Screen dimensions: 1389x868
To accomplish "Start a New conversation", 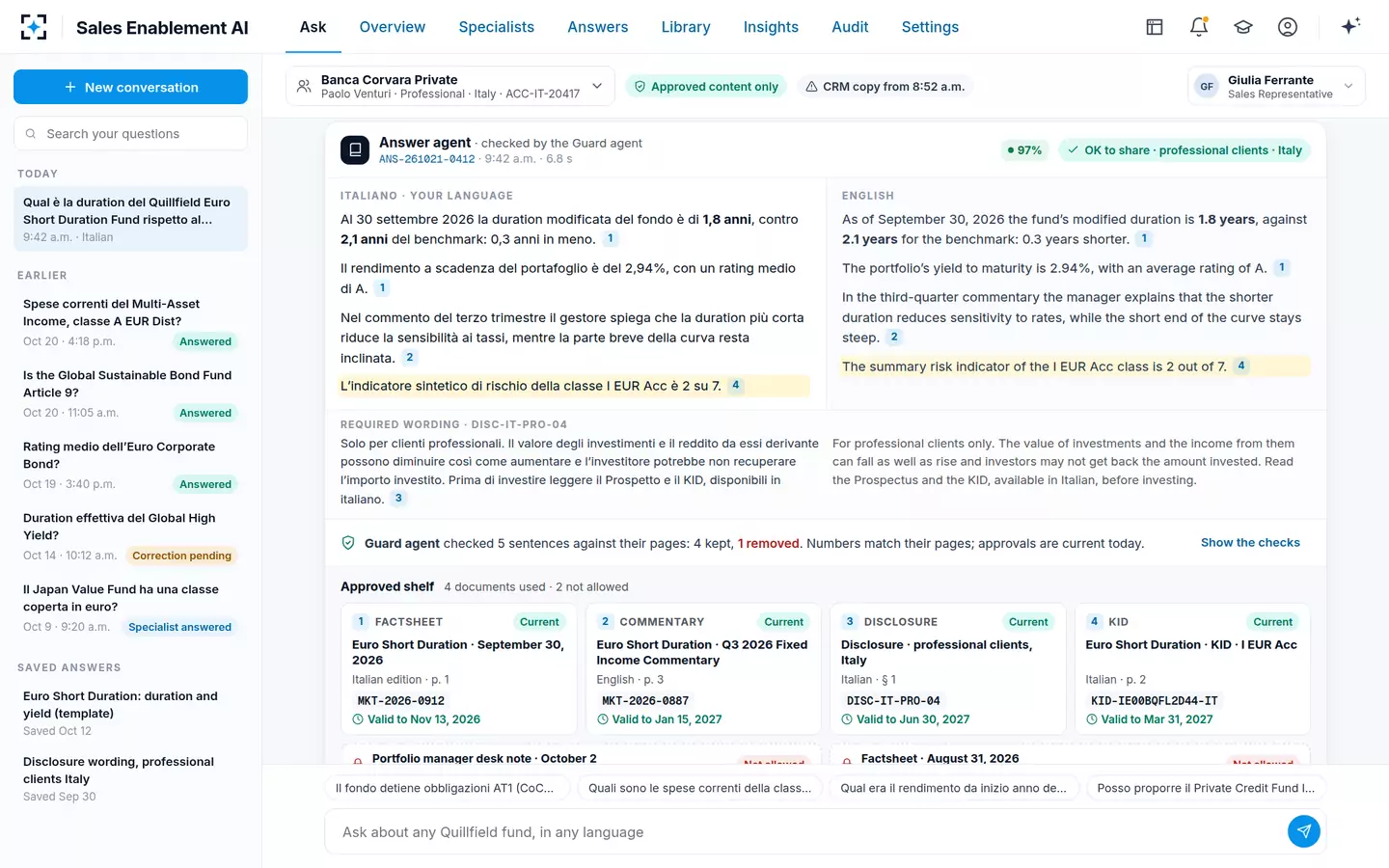I will point(130,87).
